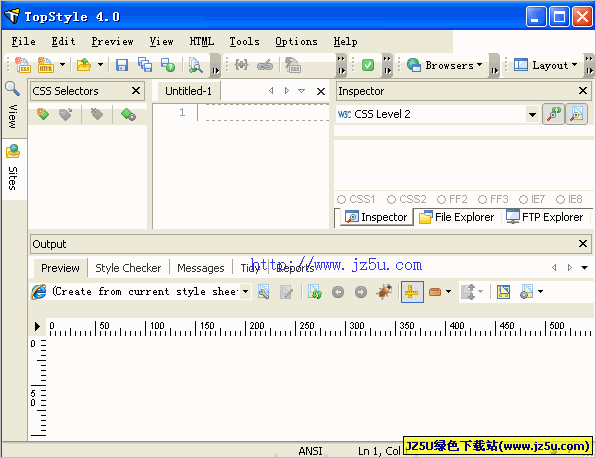Click the new HTML document icon
The width and height of the screenshot is (596, 458).
click(45, 65)
